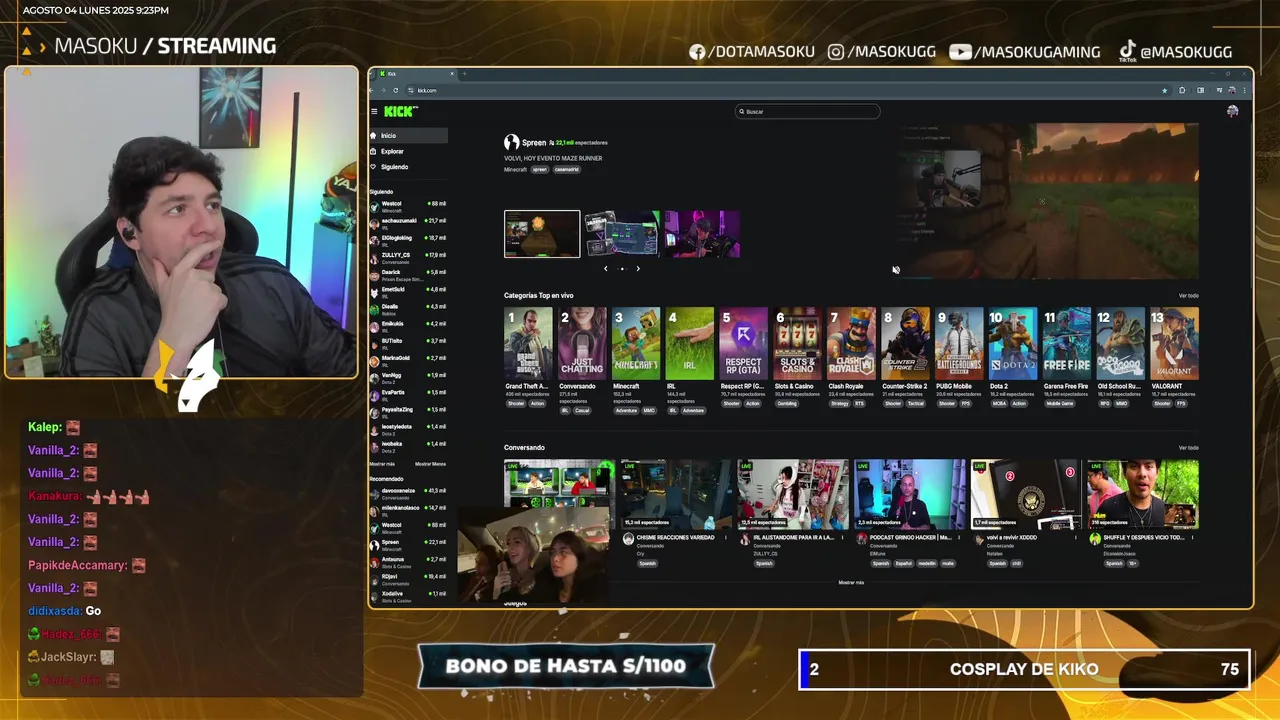Open Siguiendo in the sidebar
Screen dimensions: 1280x720
coord(408,167)
